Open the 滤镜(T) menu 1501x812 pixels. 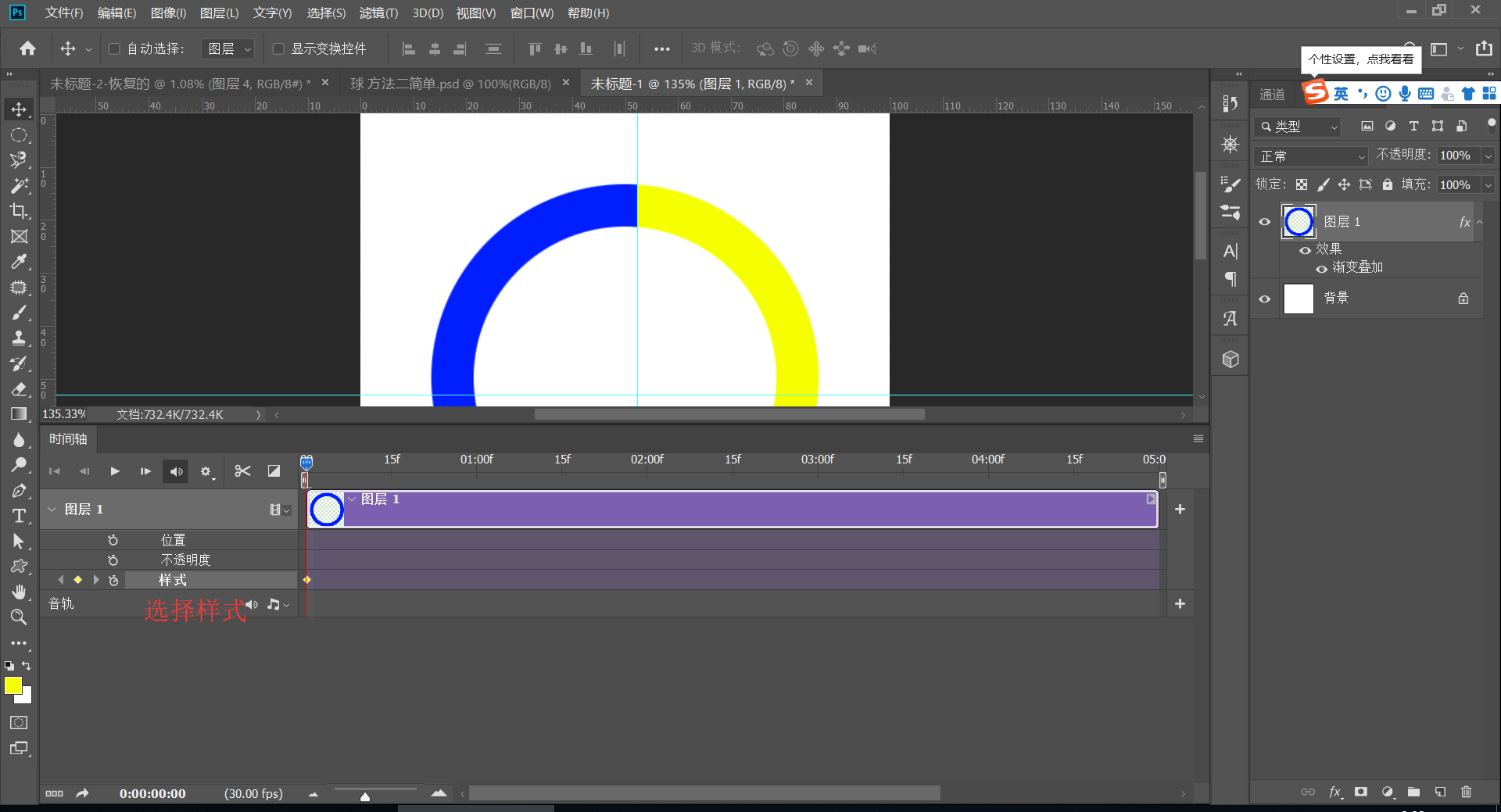point(378,13)
